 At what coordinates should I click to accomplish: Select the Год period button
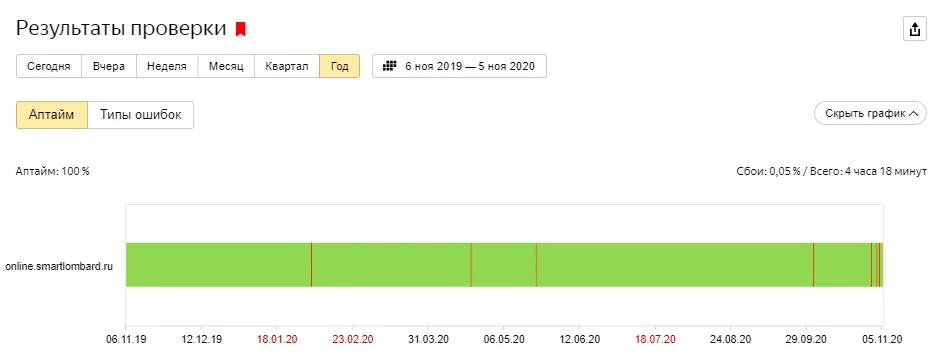pyautogui.click(x=340, y=66)
